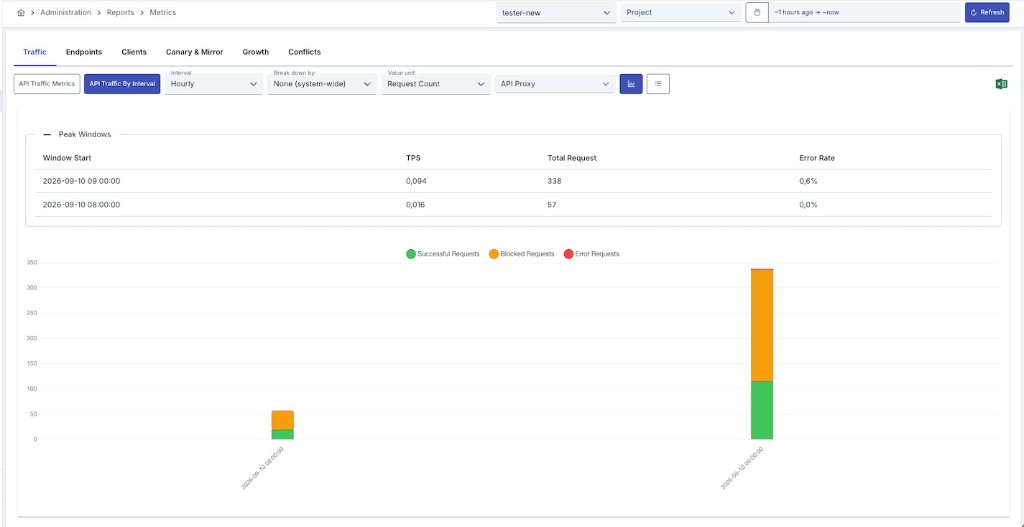Click API Traffic Metrics button
This screenshot has height=527, width=1024.
[47, 84]
